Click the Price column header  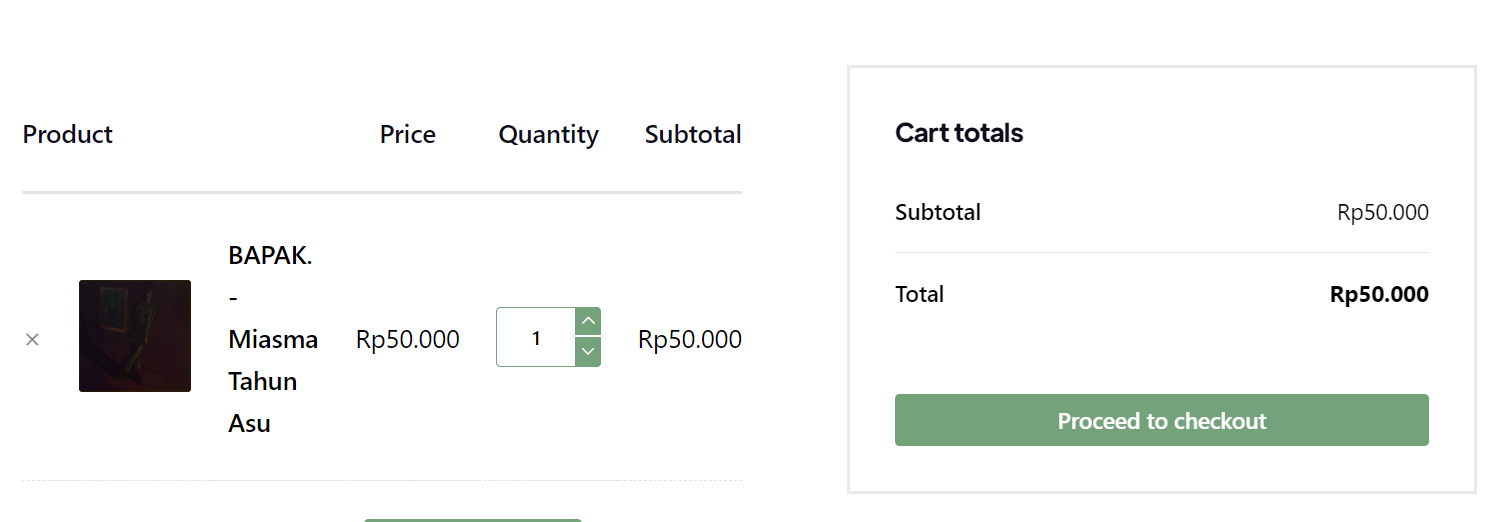click(x=408, y=135)
